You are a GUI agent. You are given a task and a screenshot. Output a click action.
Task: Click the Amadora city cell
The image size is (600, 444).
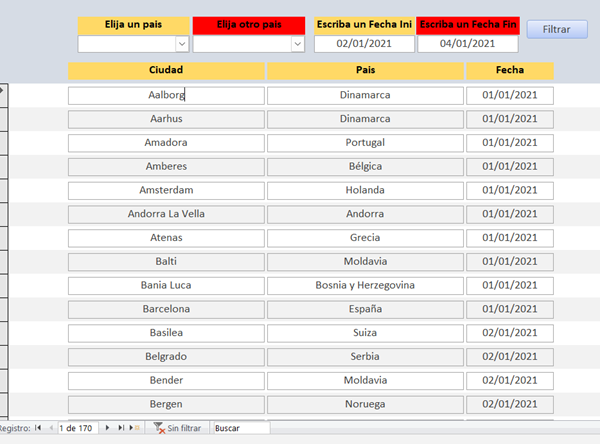[166, 143]
